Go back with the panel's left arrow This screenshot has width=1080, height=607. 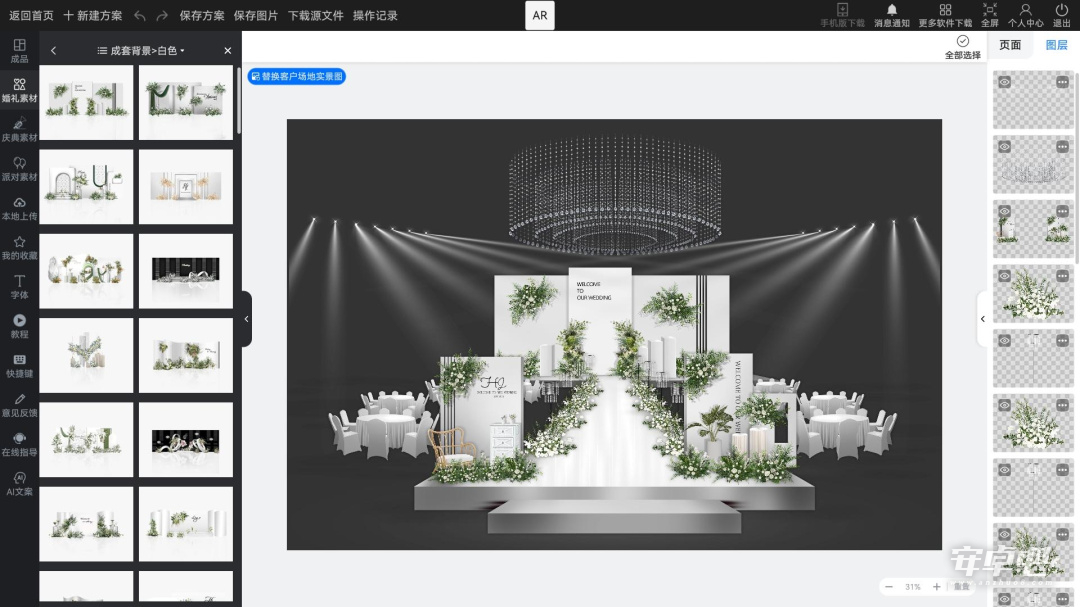point(54,50)
